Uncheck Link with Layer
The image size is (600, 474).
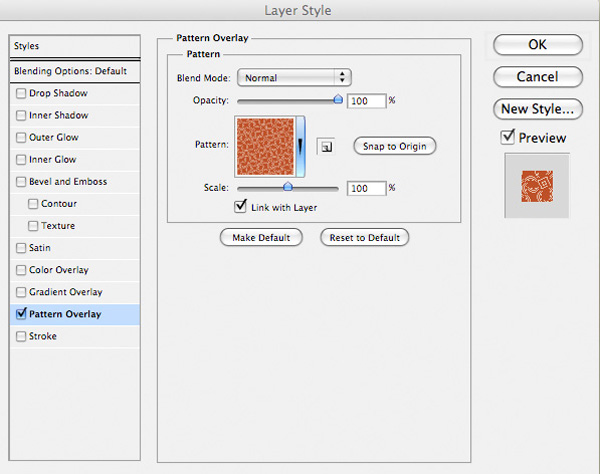click(x=240, y=207)
